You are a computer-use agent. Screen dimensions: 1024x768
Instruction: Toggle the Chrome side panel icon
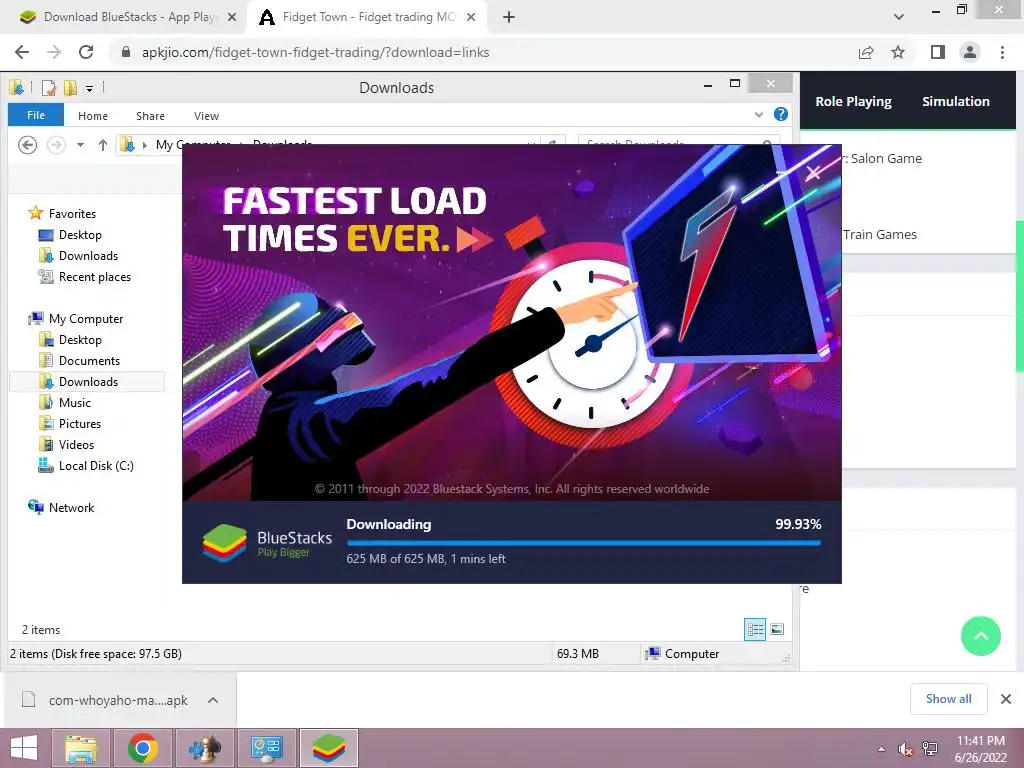(x=938, y=52)
